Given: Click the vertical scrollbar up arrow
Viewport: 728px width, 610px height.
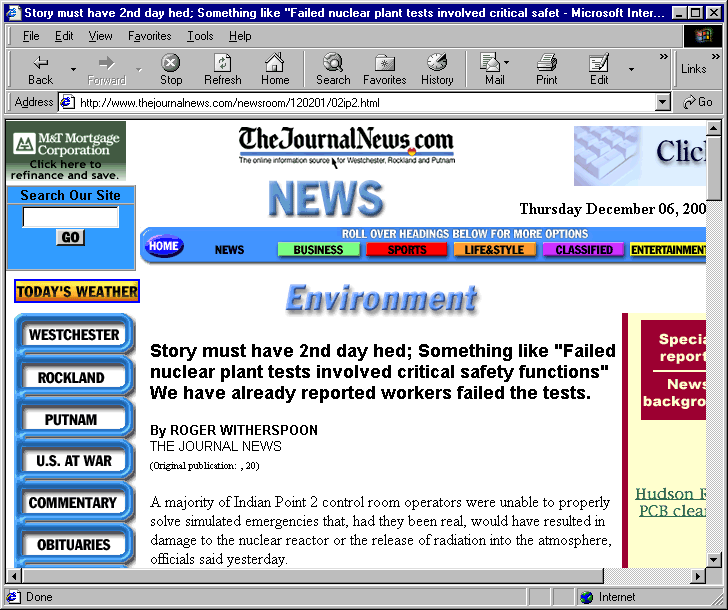Looking at the screenshot, I should tap(714, 128).
